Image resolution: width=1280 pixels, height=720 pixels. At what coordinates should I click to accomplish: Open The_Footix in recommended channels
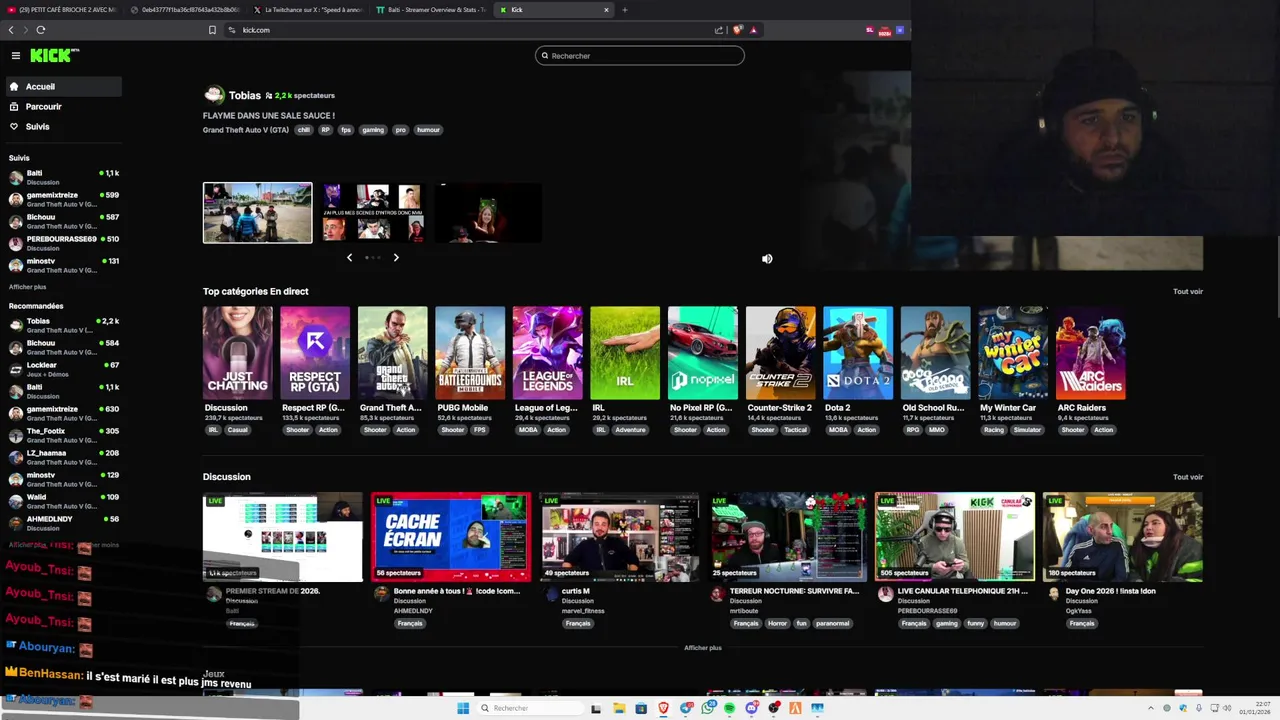coord(64,435)
